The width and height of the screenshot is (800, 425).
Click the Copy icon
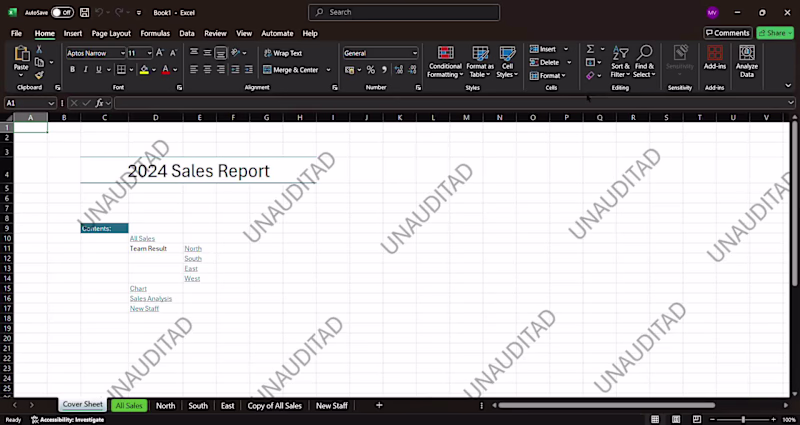coord(39,62)
